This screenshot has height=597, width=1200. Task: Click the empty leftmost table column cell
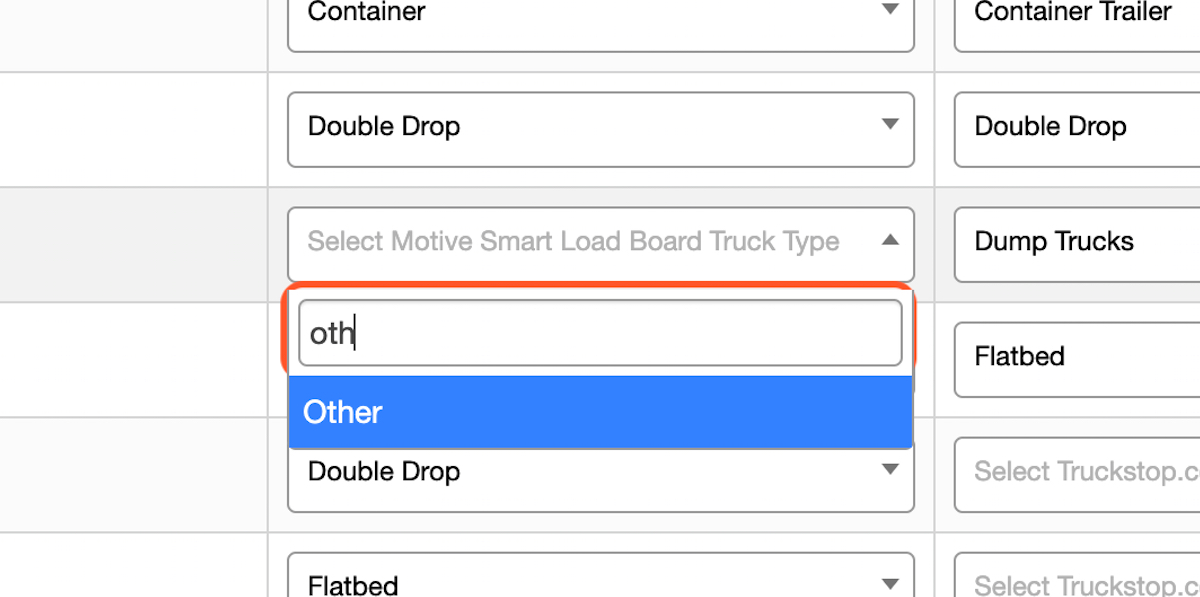pyautogui.click(x=133, y=244)
